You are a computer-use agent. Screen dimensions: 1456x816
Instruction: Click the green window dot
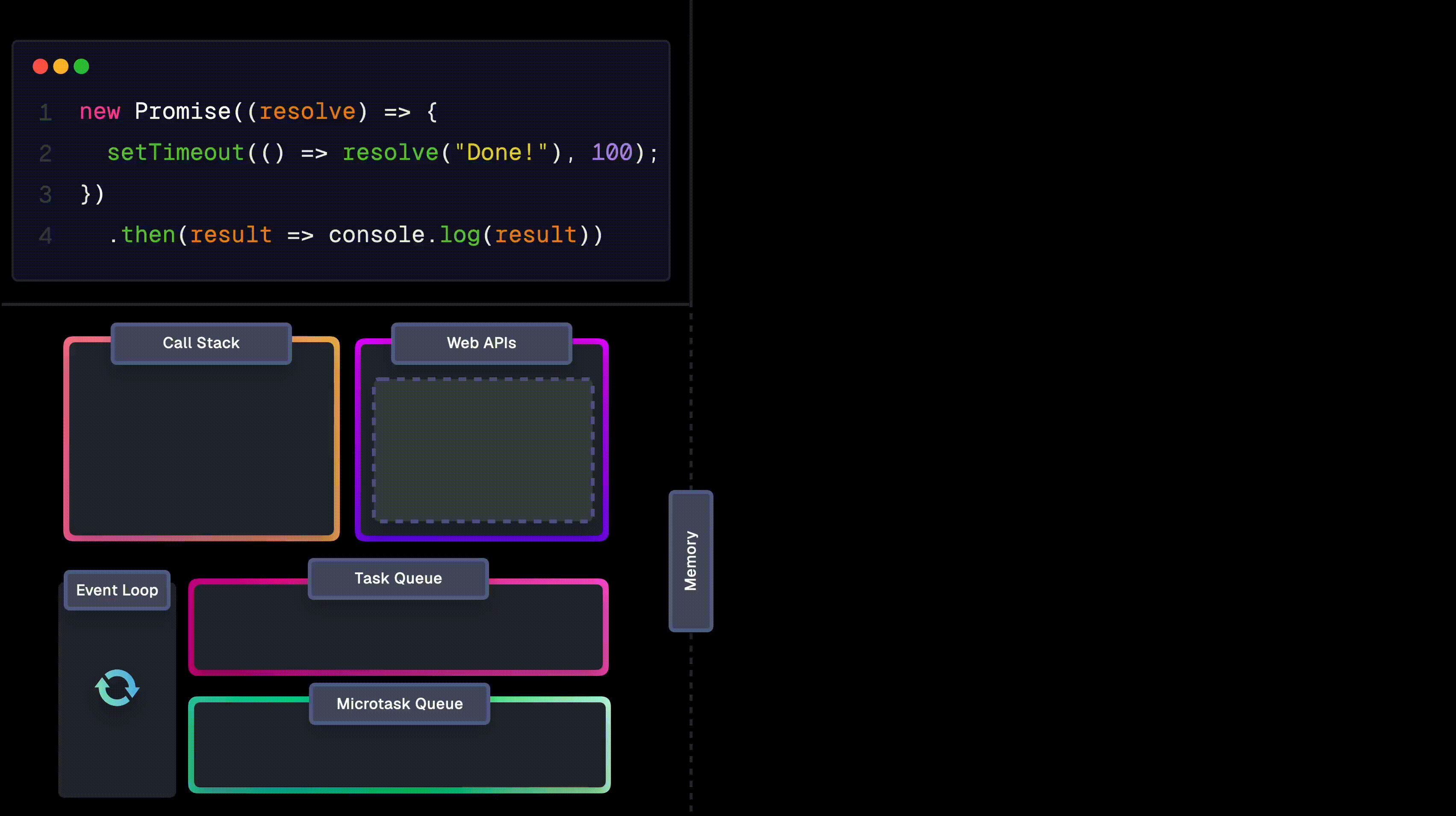[x=81, y=67]
